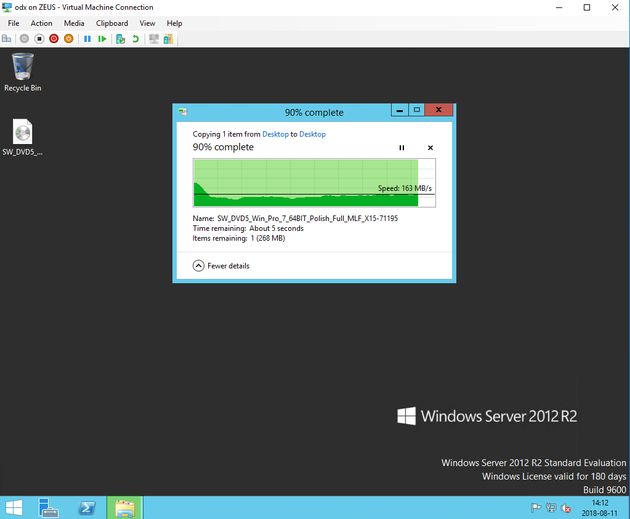The height and width of the screenshot is (519, 630).
Task: Open the taskbar clock showing 14:12
Action: click(x=599, y=508)
